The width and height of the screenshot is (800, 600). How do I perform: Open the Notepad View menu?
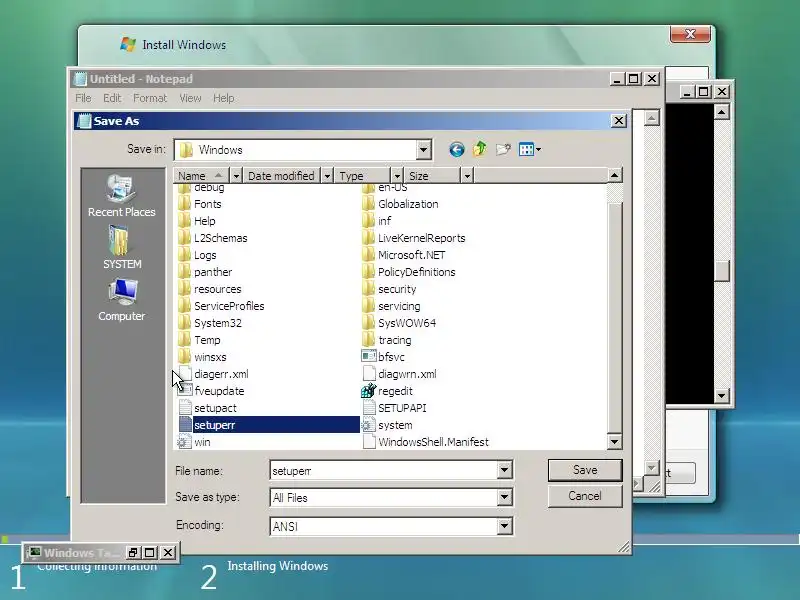click(x=190, y=98)
